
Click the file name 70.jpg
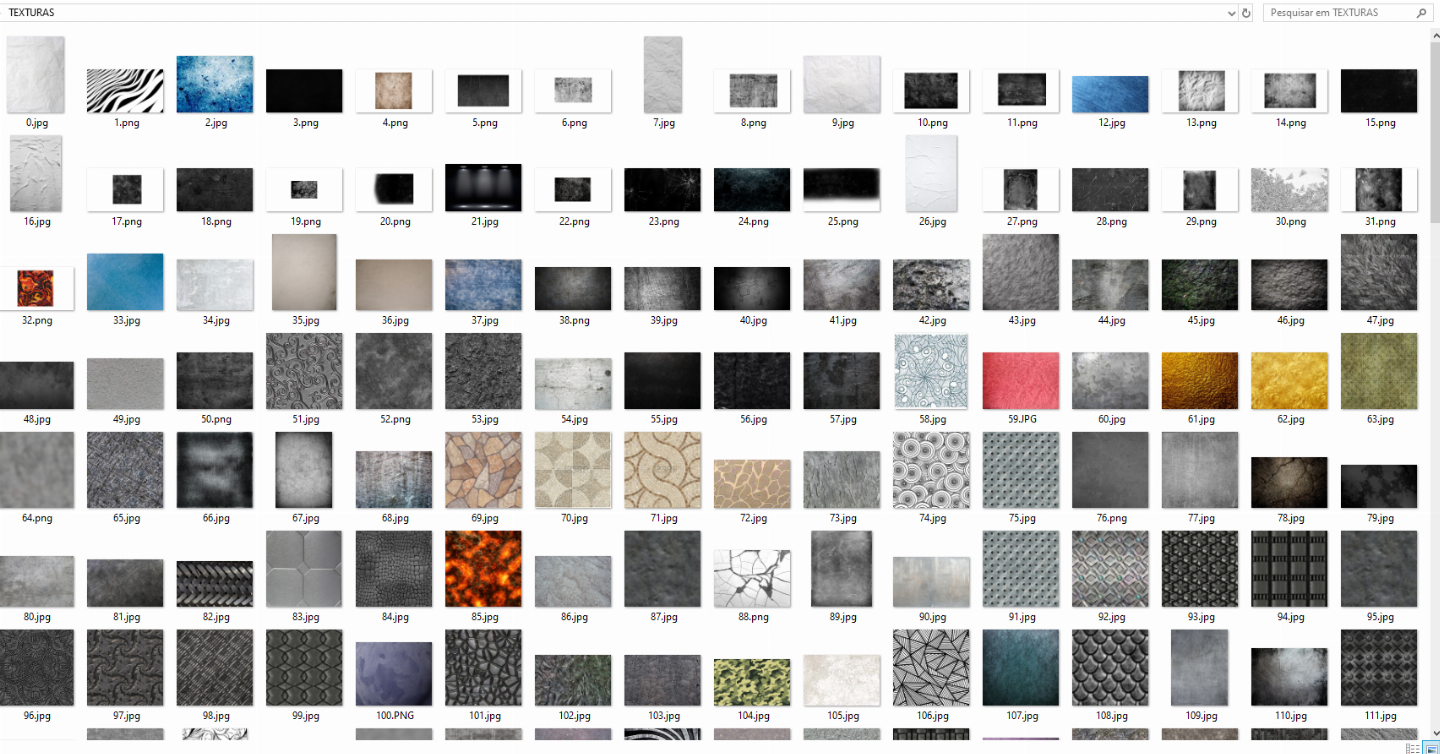pos(574,519)
